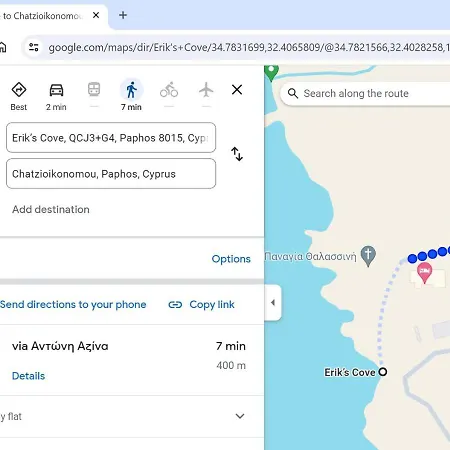The image size is (450, 450).
Task: Expand the mostly flat elevation chevron
Action: point(240,416)
